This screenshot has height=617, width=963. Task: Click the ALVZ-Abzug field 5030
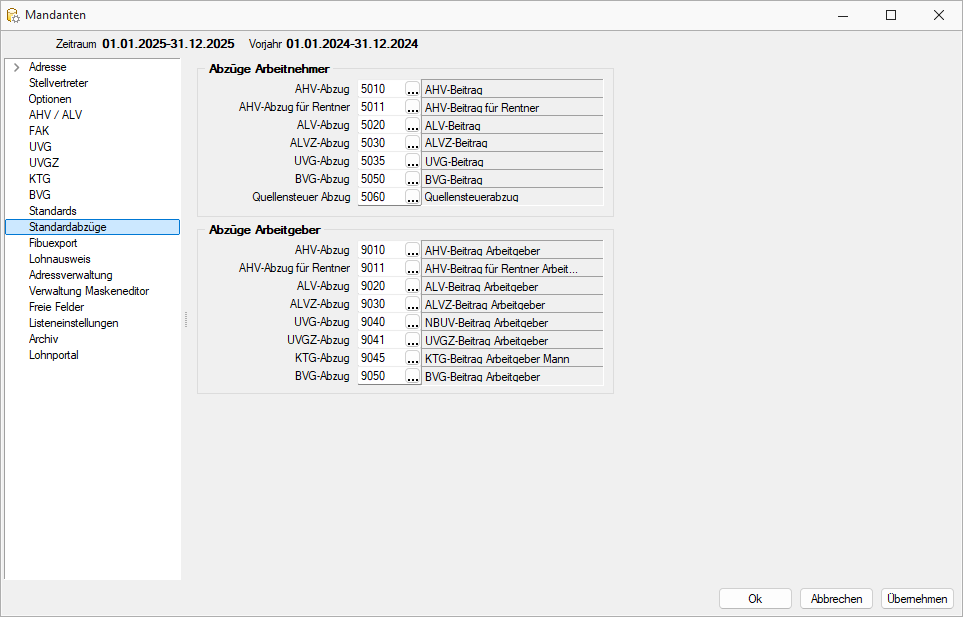(x=381, y=143)
